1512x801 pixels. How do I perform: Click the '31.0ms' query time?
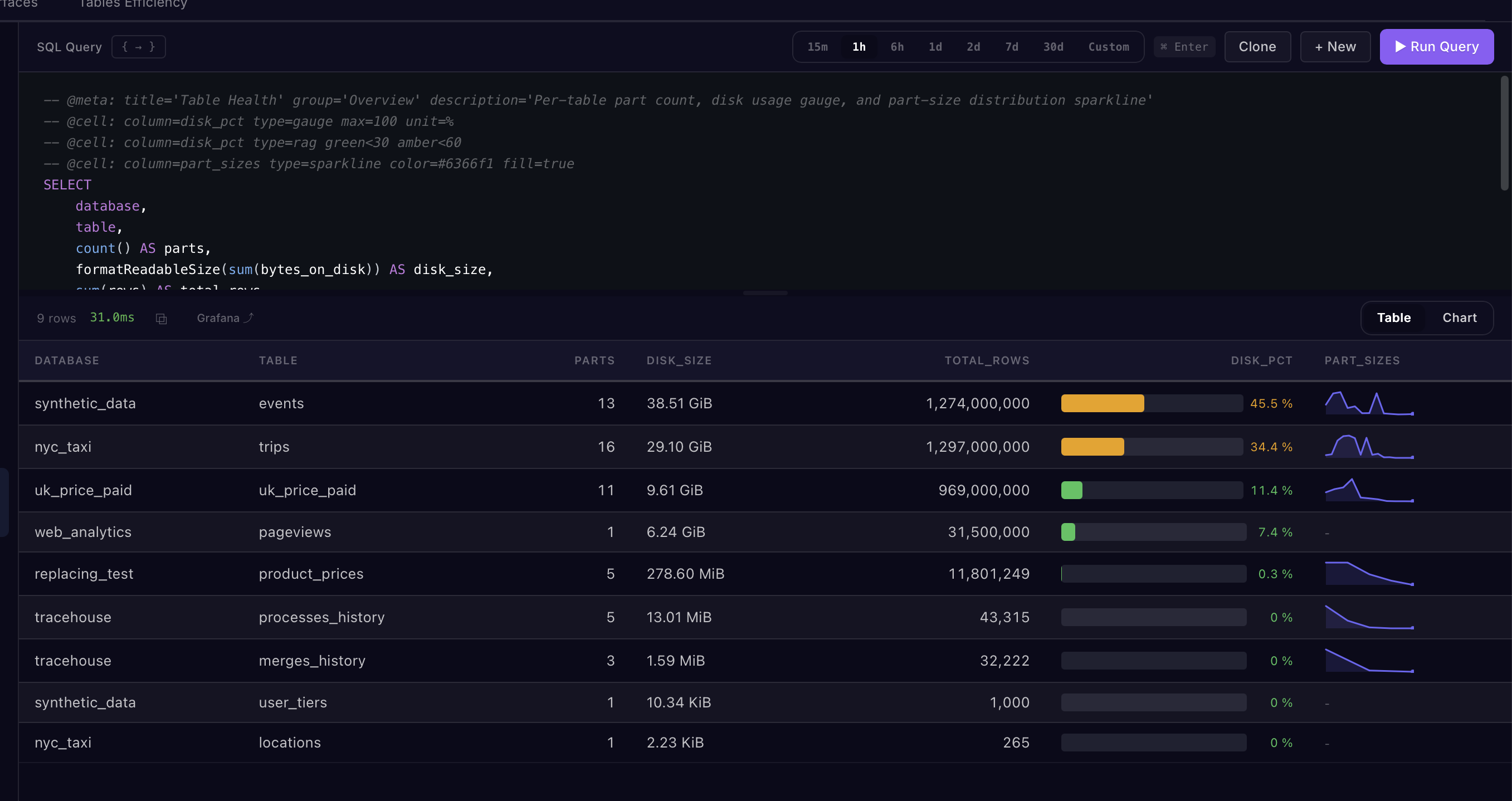tap(112, 318)
